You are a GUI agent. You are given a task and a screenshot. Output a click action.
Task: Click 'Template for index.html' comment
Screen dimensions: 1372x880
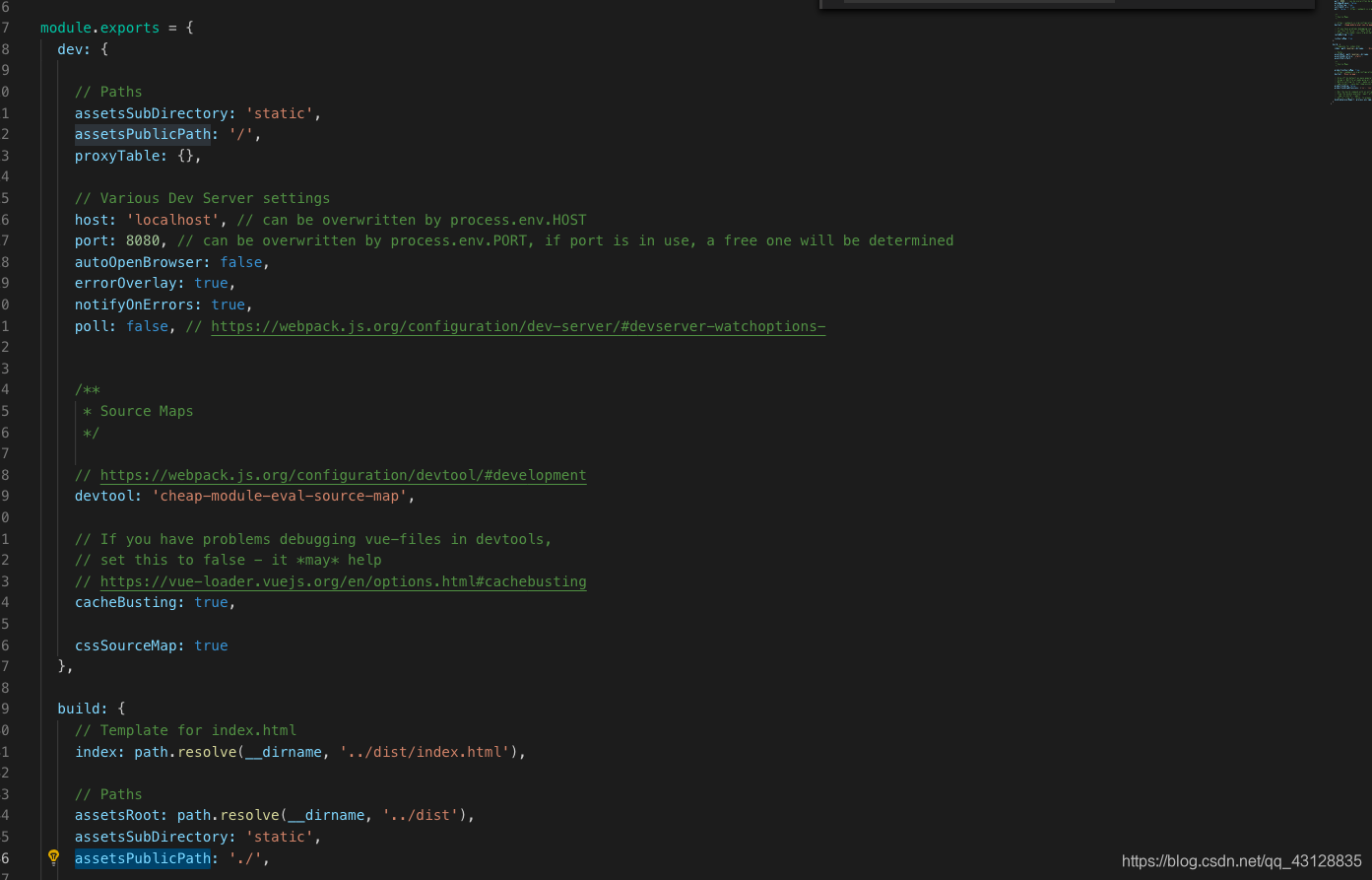coord(186,730)
